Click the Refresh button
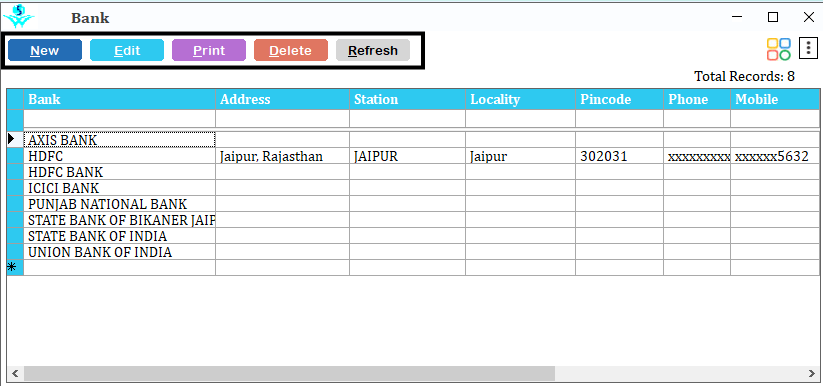 (373, 50)
